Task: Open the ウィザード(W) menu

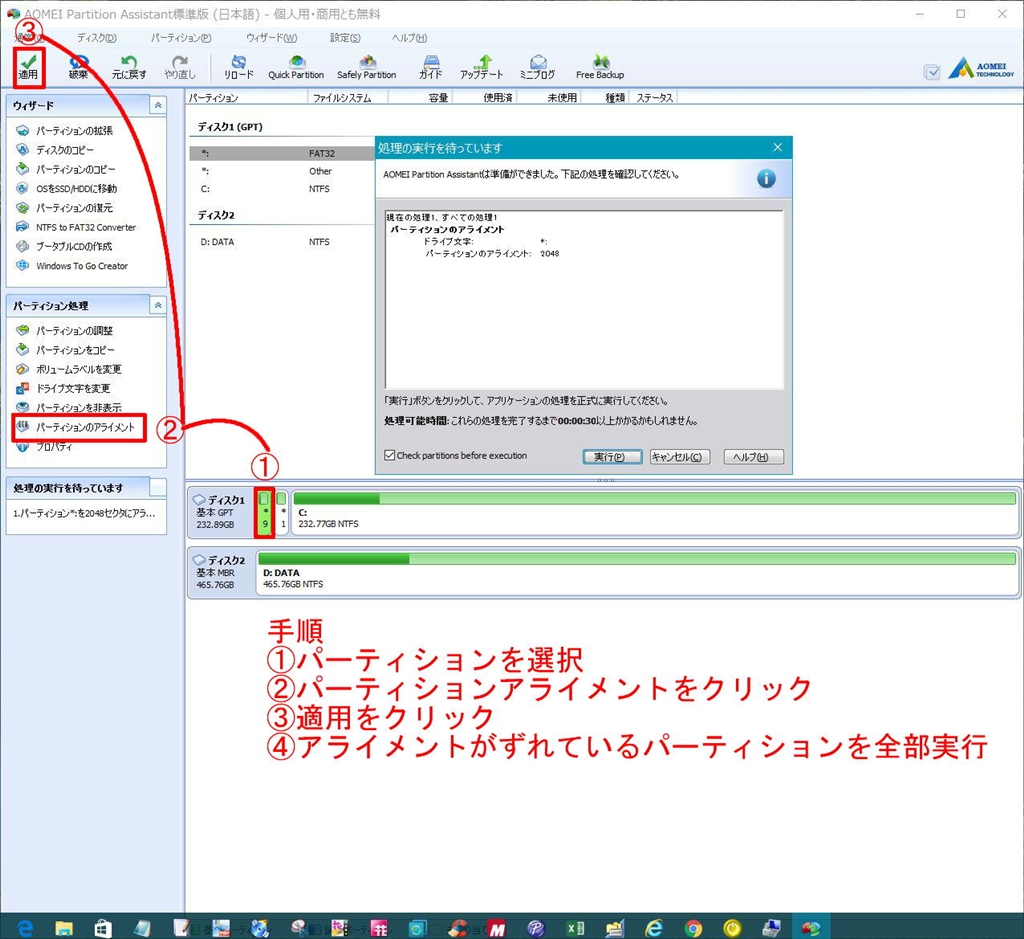Action: pos(272,38)
